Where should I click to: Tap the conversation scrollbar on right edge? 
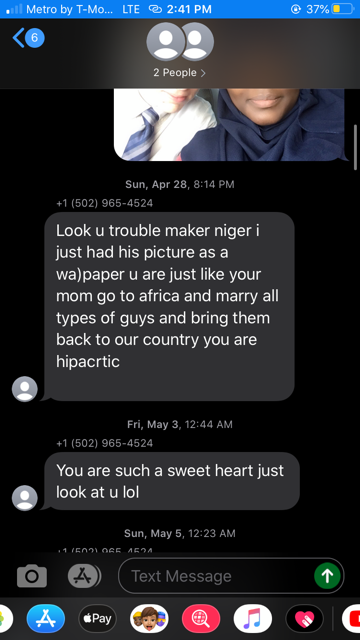pyautogui.click(x=356, y=147)
